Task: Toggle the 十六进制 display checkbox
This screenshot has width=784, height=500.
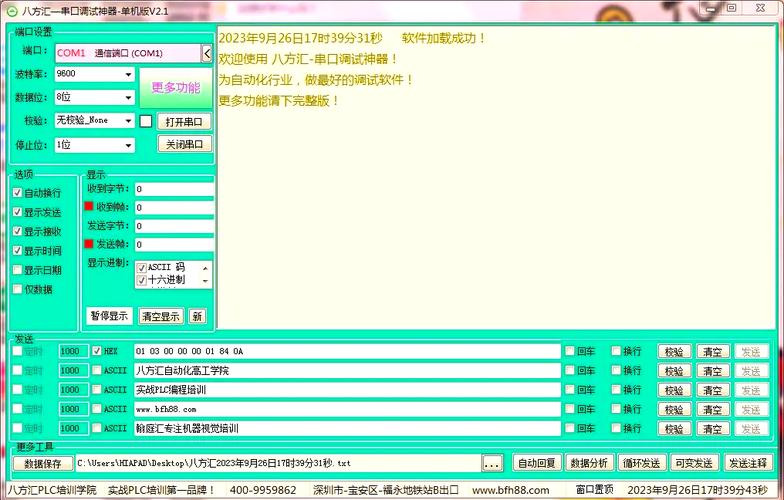Action: 142,280
